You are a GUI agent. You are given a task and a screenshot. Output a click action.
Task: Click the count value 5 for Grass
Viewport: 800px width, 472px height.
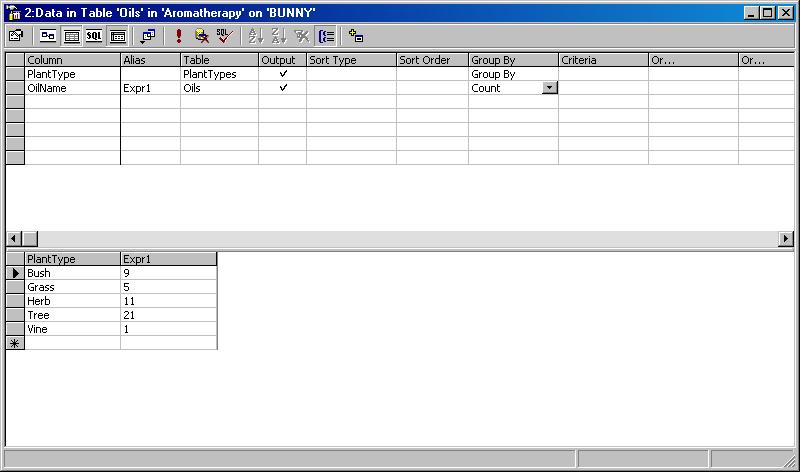point(169,287)
